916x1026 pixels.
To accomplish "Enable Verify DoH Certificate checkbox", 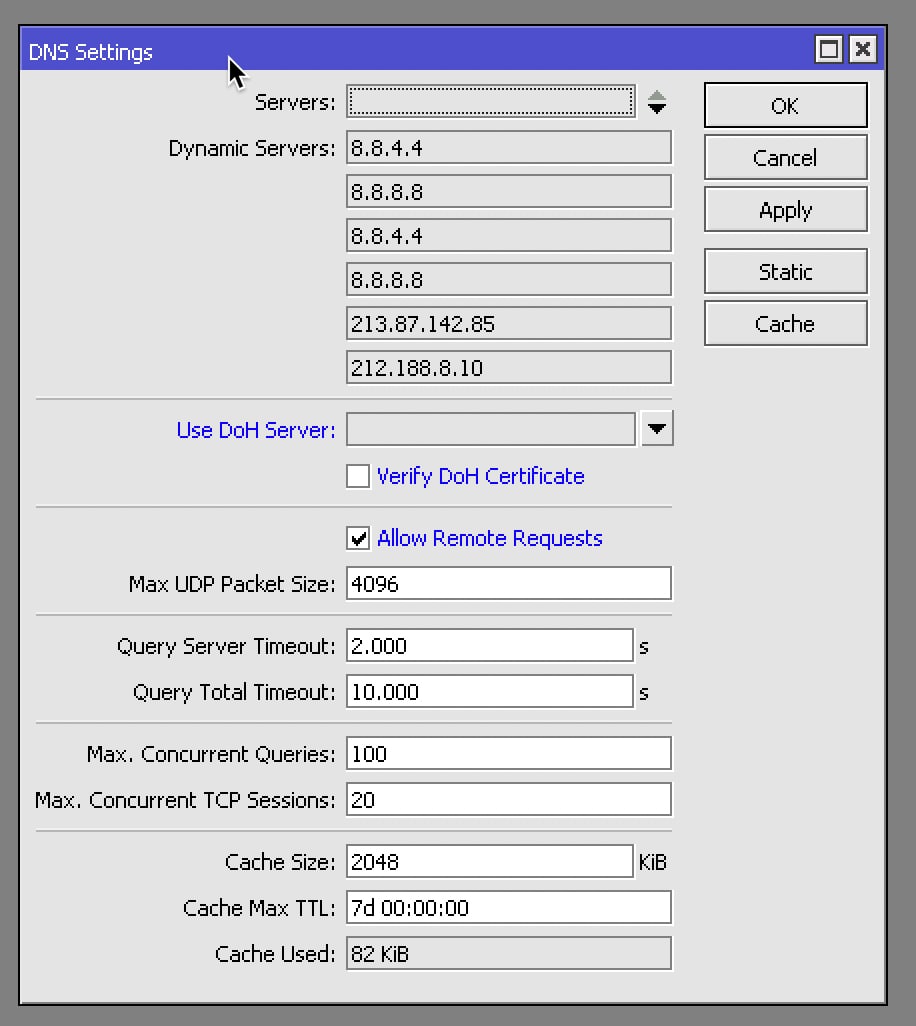I will (x=358, y=476).
